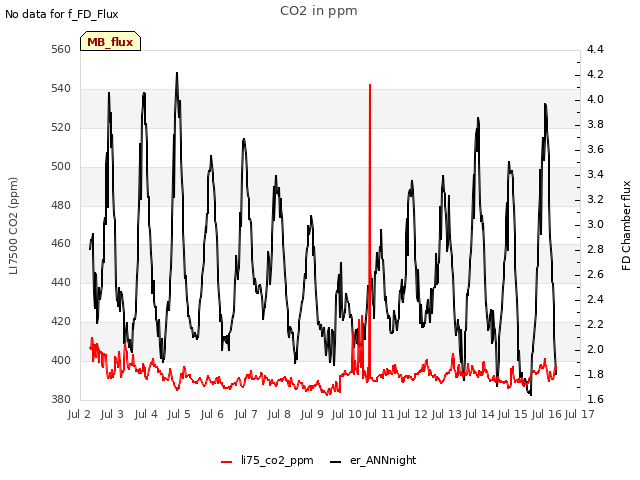640x480 pixels.
Task: Click the Jul 2 x-axis tick label
Action: pos(79,414)
